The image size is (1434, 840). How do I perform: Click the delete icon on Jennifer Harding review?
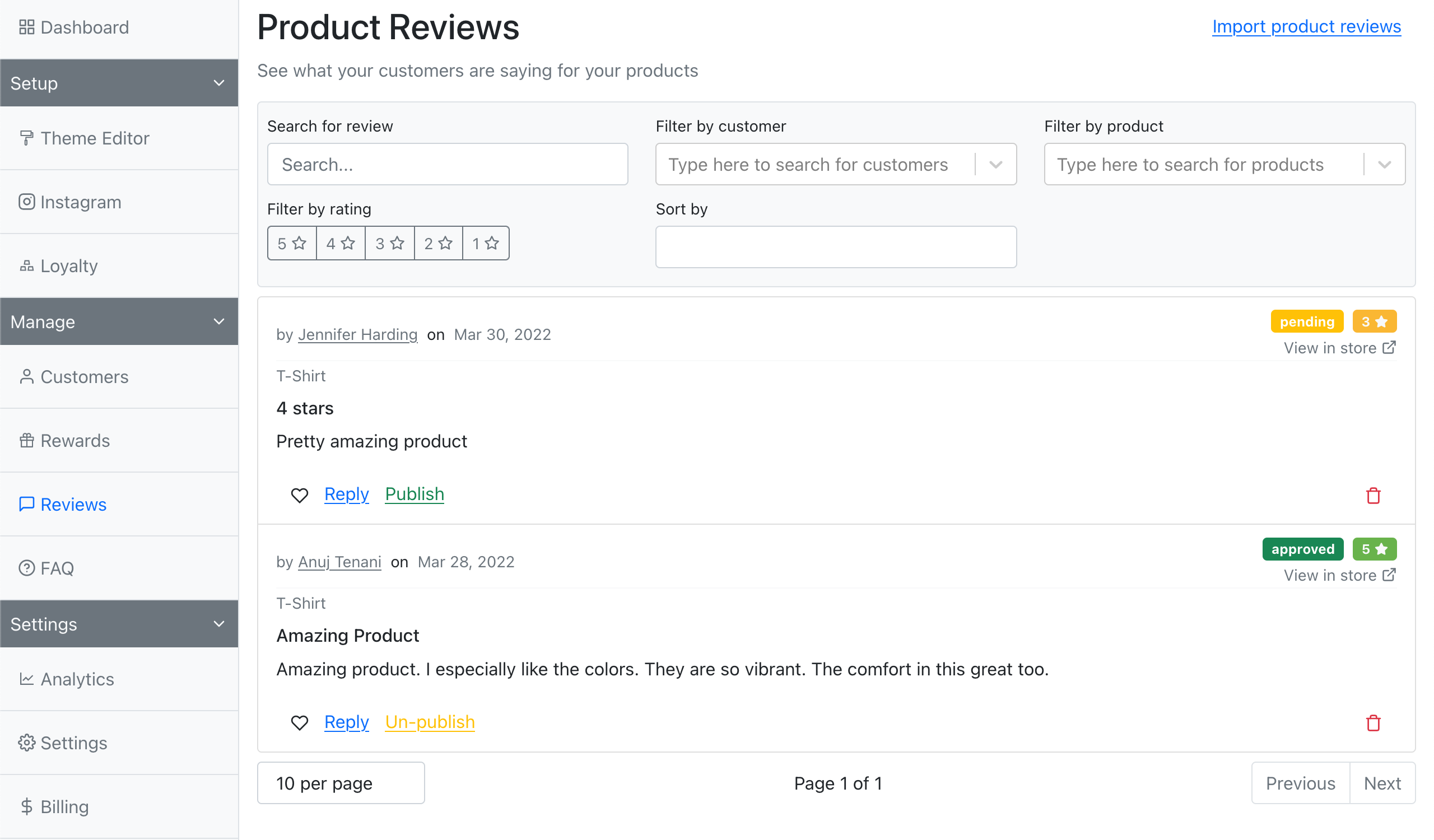point(1373,495)
